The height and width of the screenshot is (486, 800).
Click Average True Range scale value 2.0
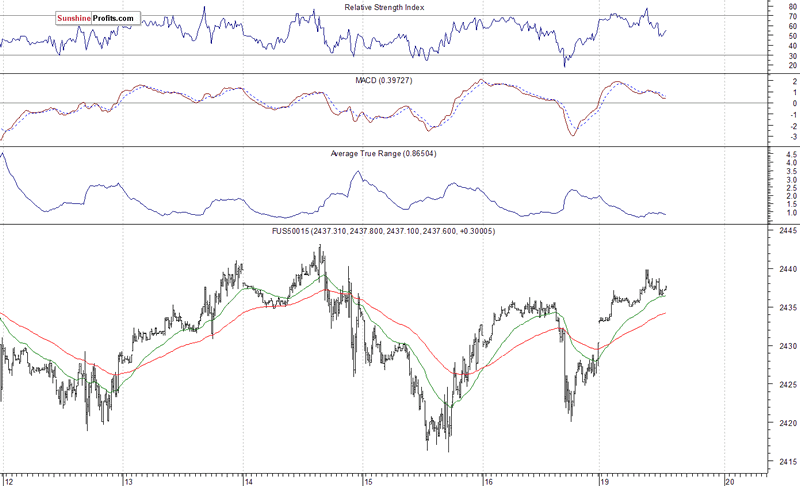coord(792,196)
